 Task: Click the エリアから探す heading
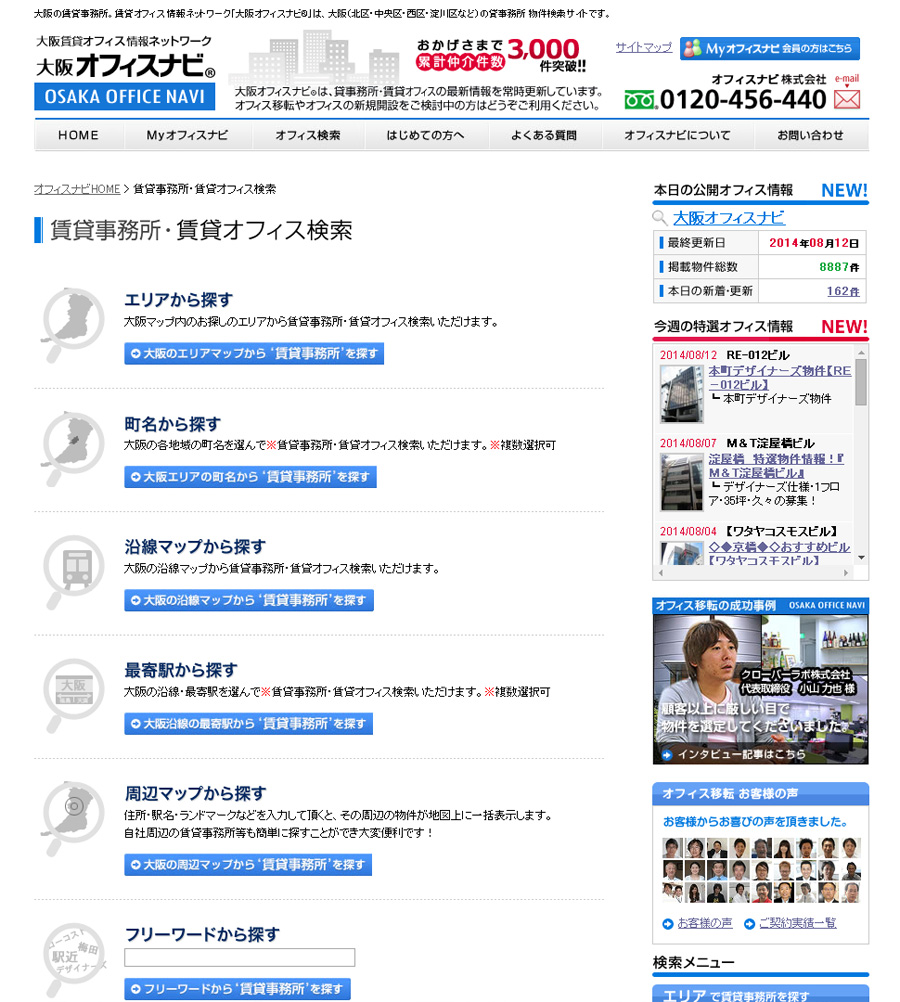178,300
